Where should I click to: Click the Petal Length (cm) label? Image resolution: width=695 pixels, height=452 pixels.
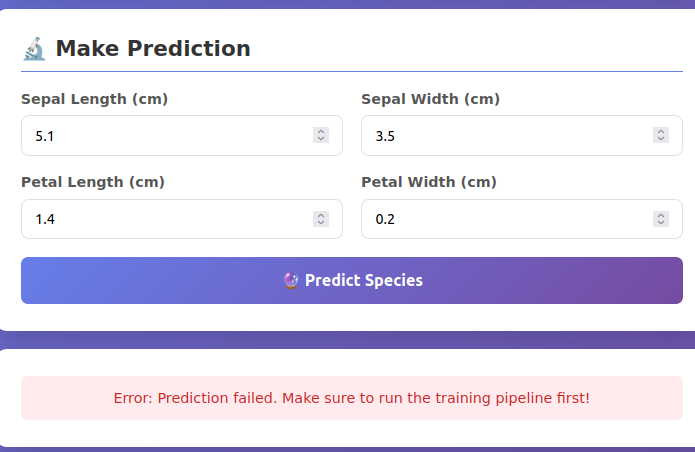(x=93, y=182)
